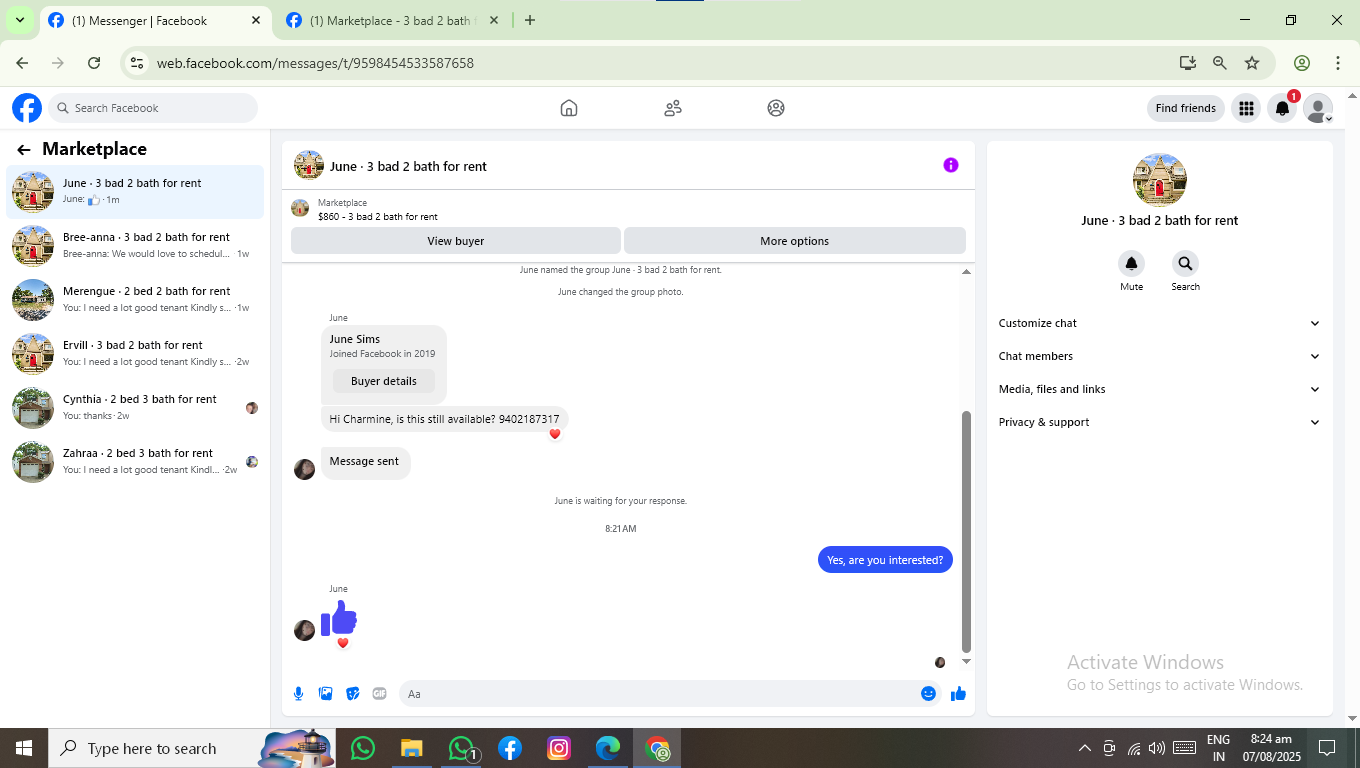Click the heart reaction under 'is this still available'

555,434
